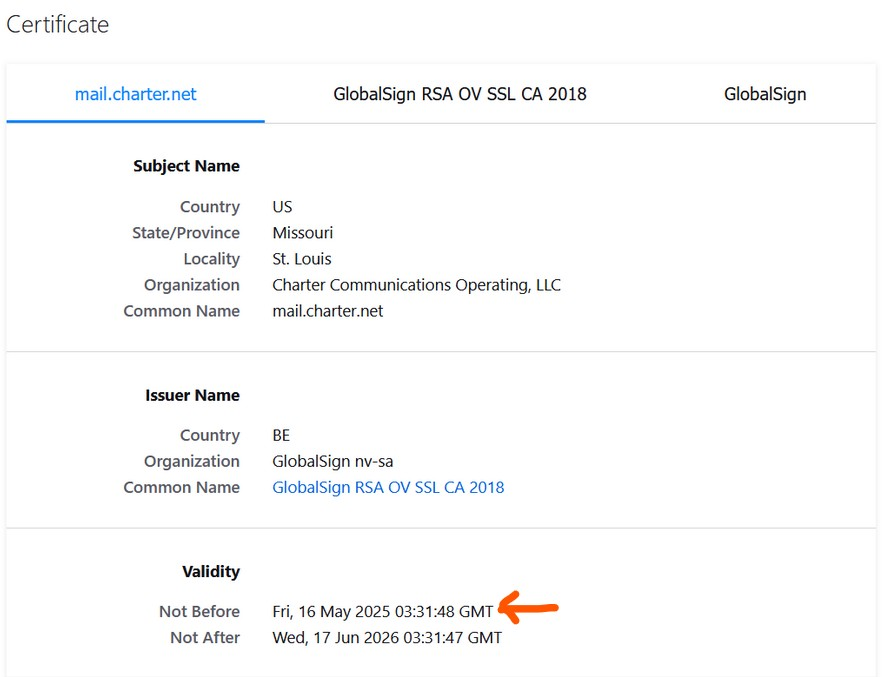The width and height of the screenshot is (882, 677).
Task: Select the subject common name mail.charter.net value
Action: (328, 311)
